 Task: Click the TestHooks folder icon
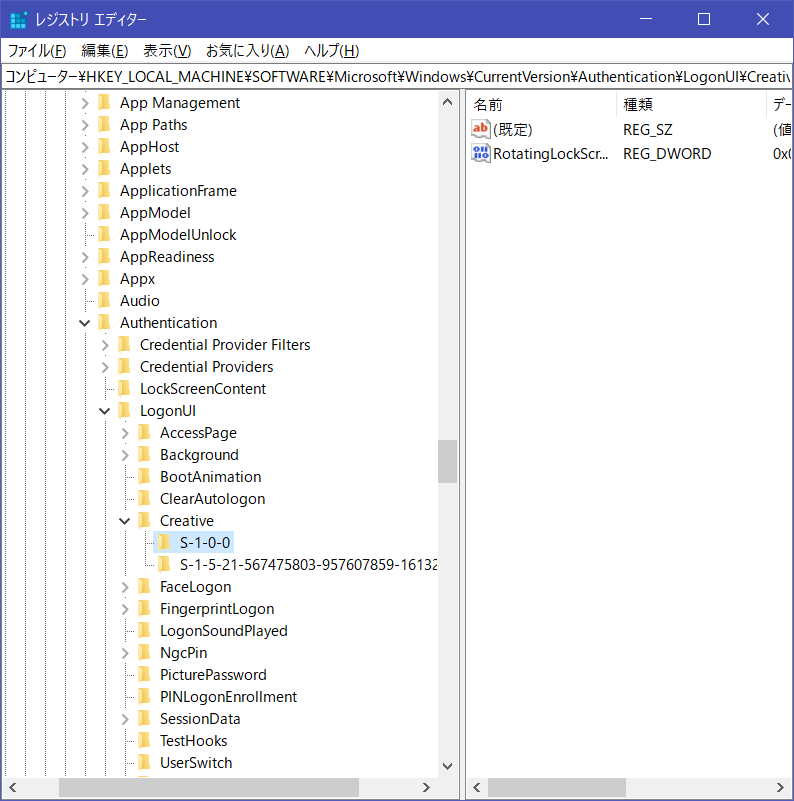(x=145, y=740)
